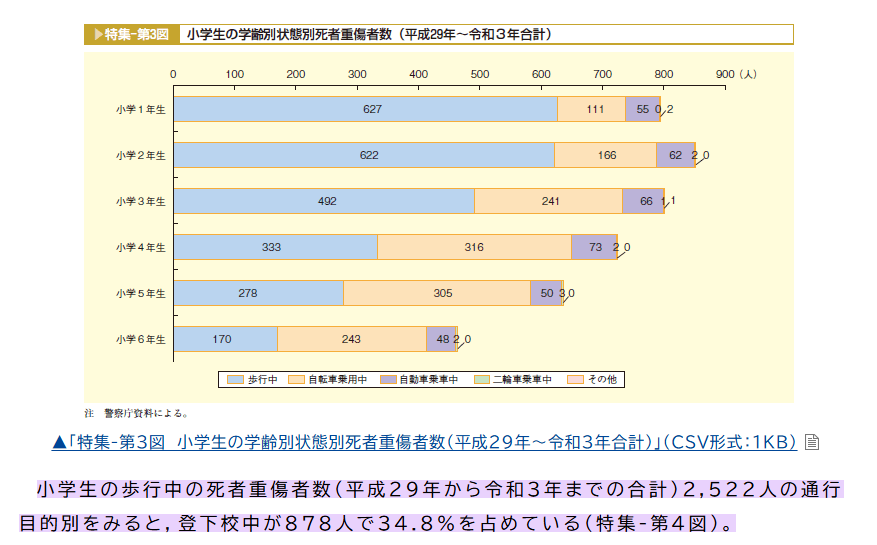Click the 二輪車乗車中 green legend swatch
The width and height of the screenshot is (877, 545).
[x=482, y=379]
